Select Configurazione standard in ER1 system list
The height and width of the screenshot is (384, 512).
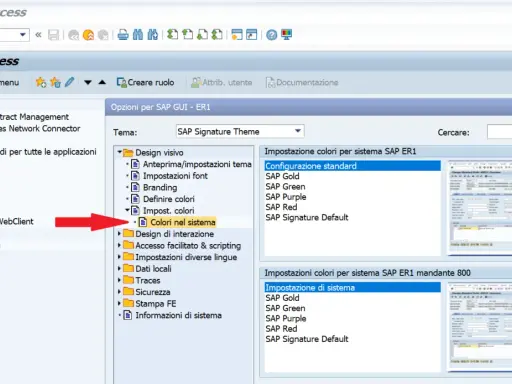(353, 166)
